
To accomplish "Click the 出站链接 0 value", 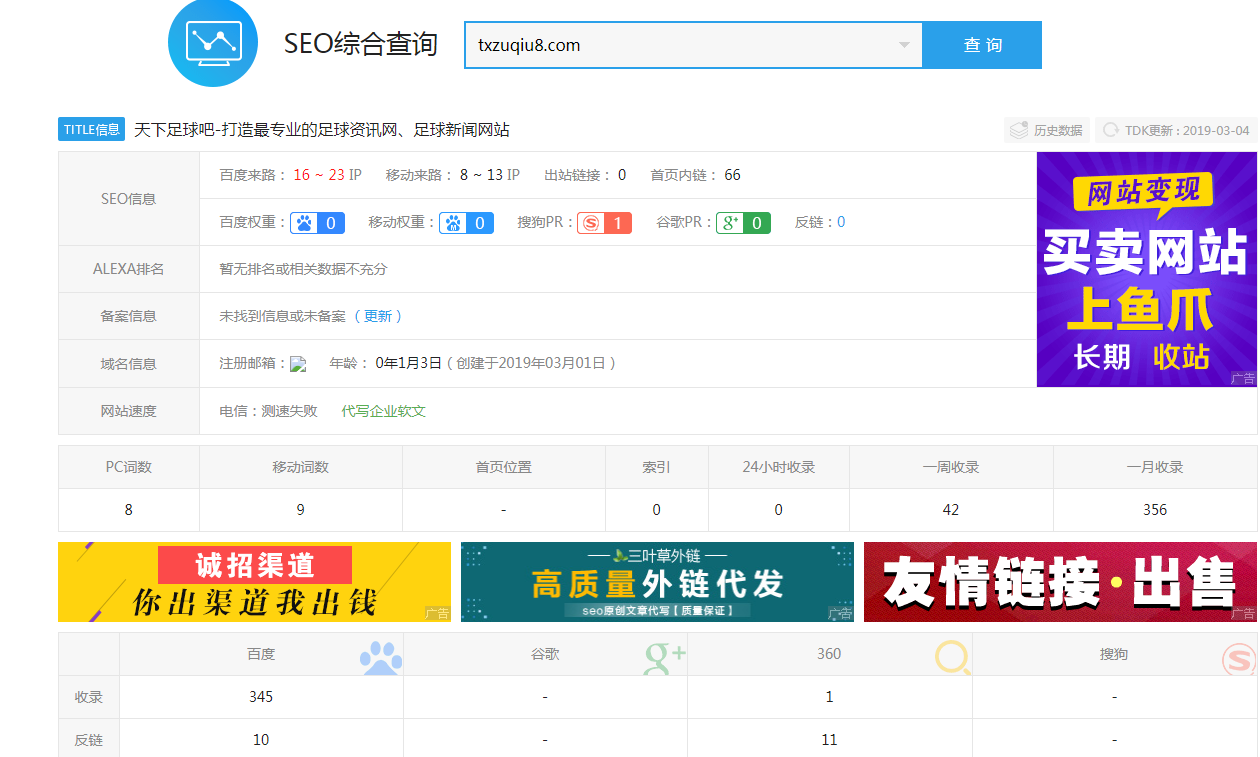I will point(622,175).
